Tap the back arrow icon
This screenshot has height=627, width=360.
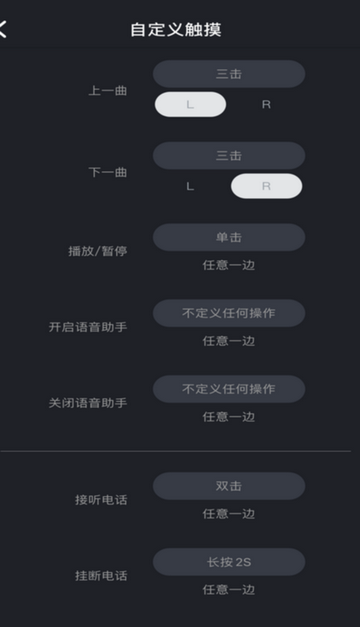[x=3, y=29]
